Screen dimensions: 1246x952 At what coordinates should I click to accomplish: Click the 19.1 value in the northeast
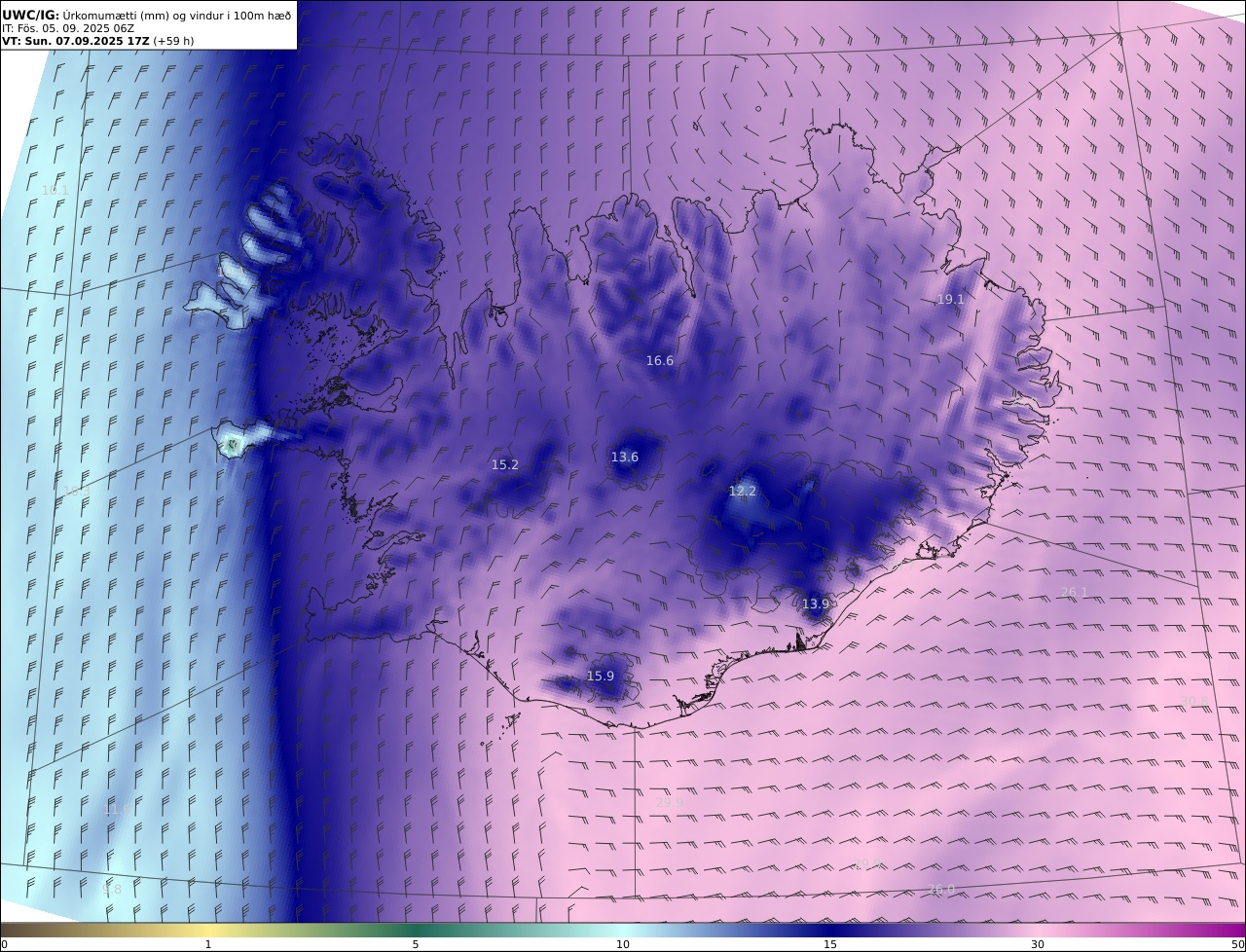[x=950, y=299]
